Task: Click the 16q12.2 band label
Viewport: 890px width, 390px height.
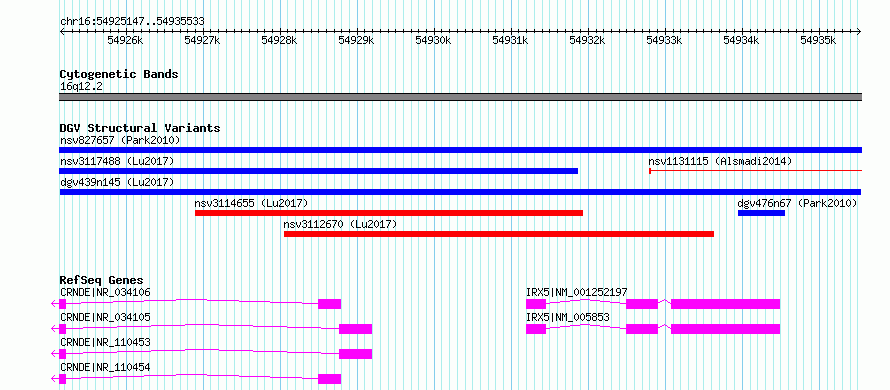Action: (81, 86)
